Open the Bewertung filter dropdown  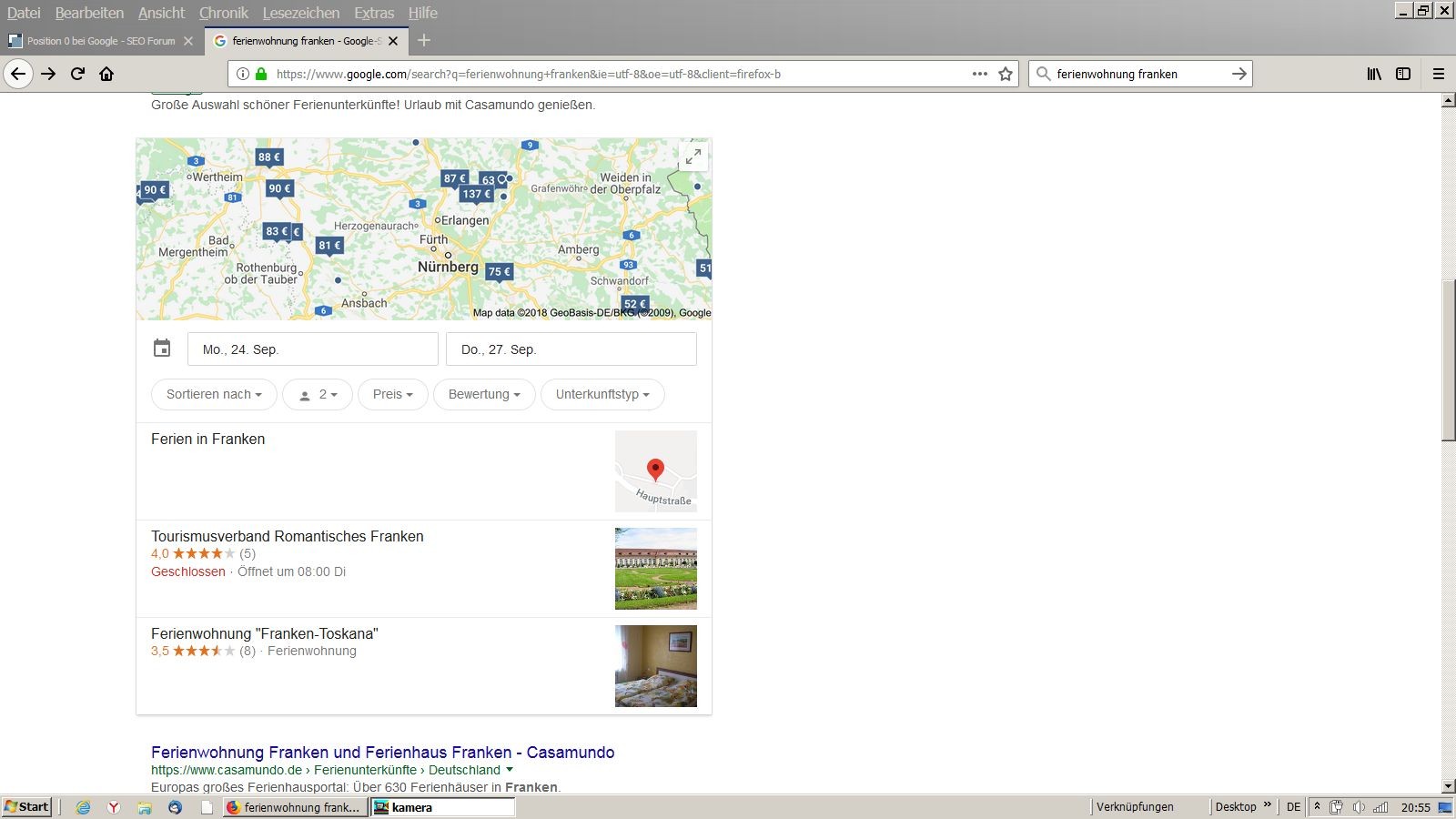484,394
